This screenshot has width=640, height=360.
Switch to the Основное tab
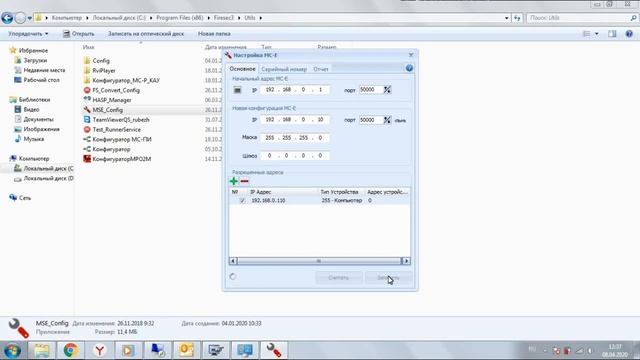242,69
